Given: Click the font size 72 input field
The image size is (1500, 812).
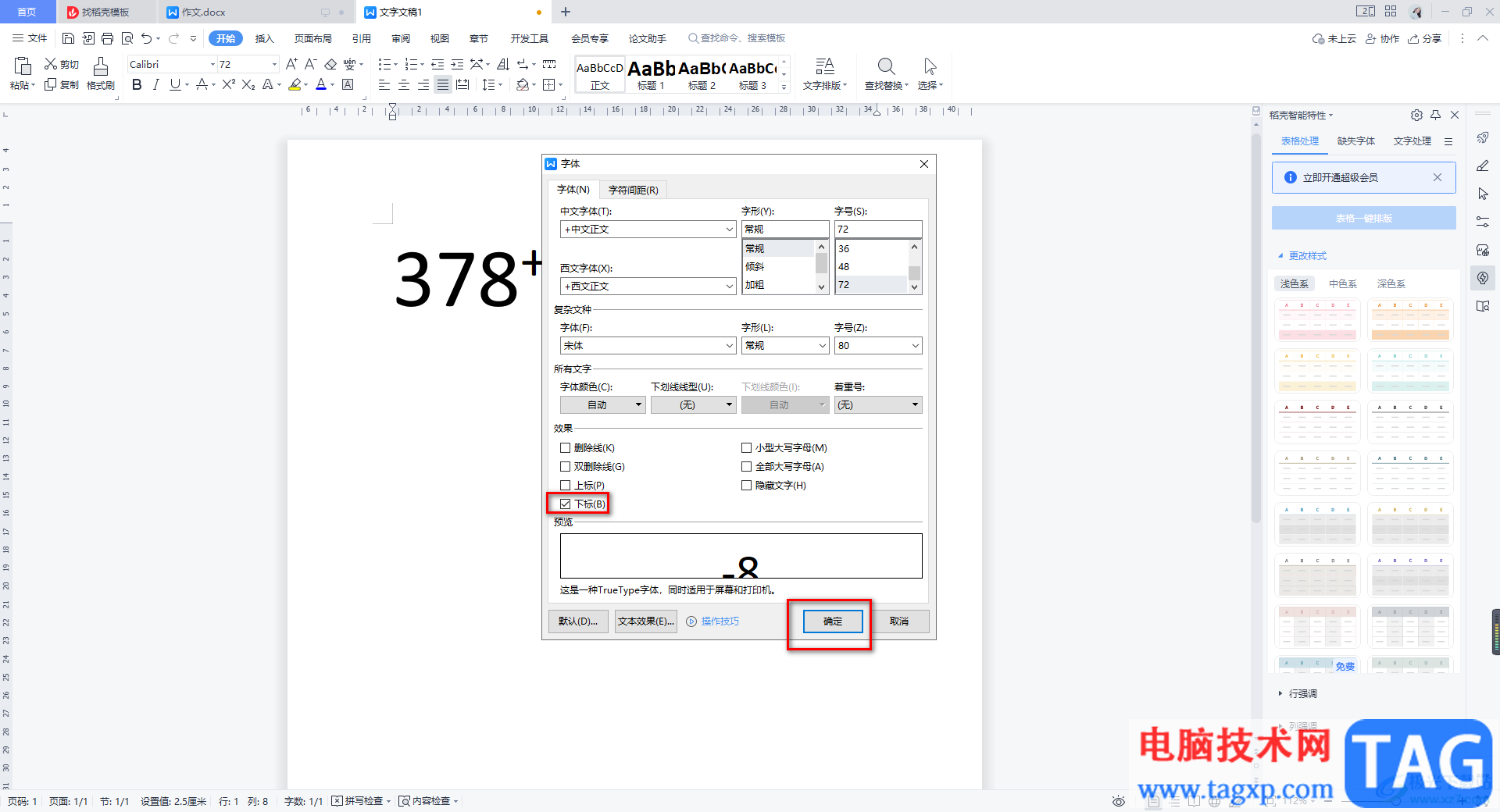Looking at the screenshot, I should pyautogui.click(x=878, y=230).
